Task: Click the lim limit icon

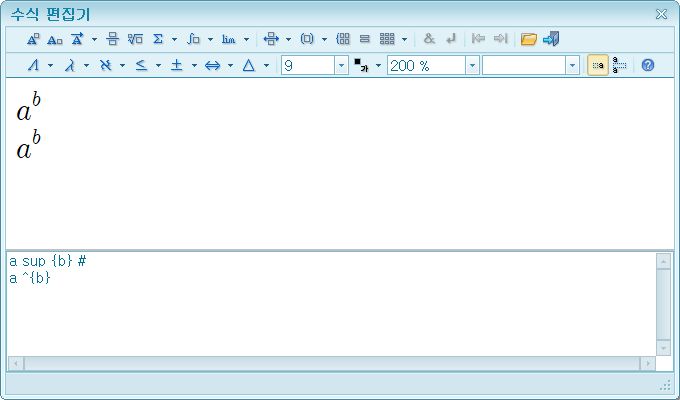Action: click(229, 39)
